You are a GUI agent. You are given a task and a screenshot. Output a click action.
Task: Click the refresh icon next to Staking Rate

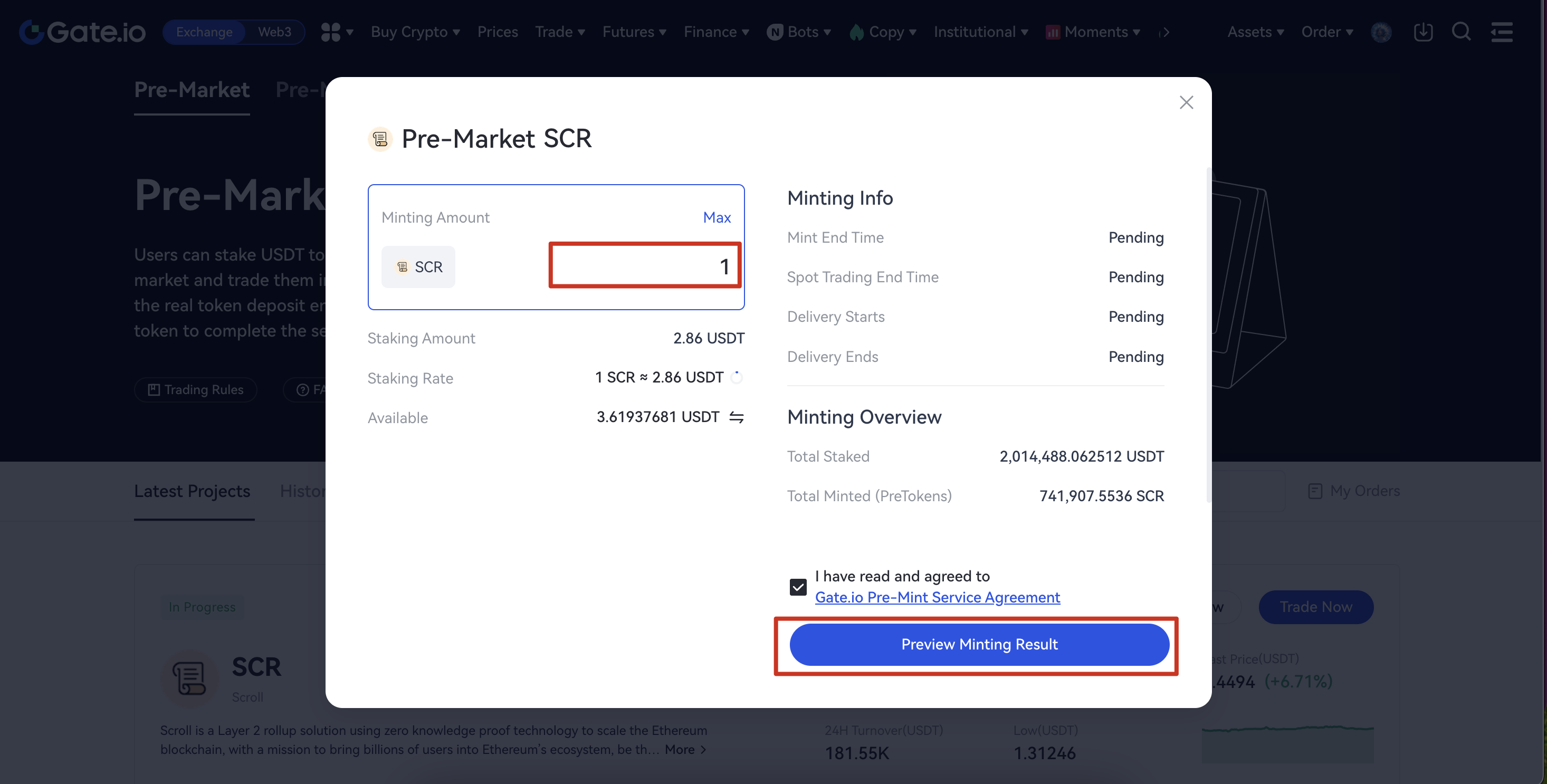pos(737,377)
